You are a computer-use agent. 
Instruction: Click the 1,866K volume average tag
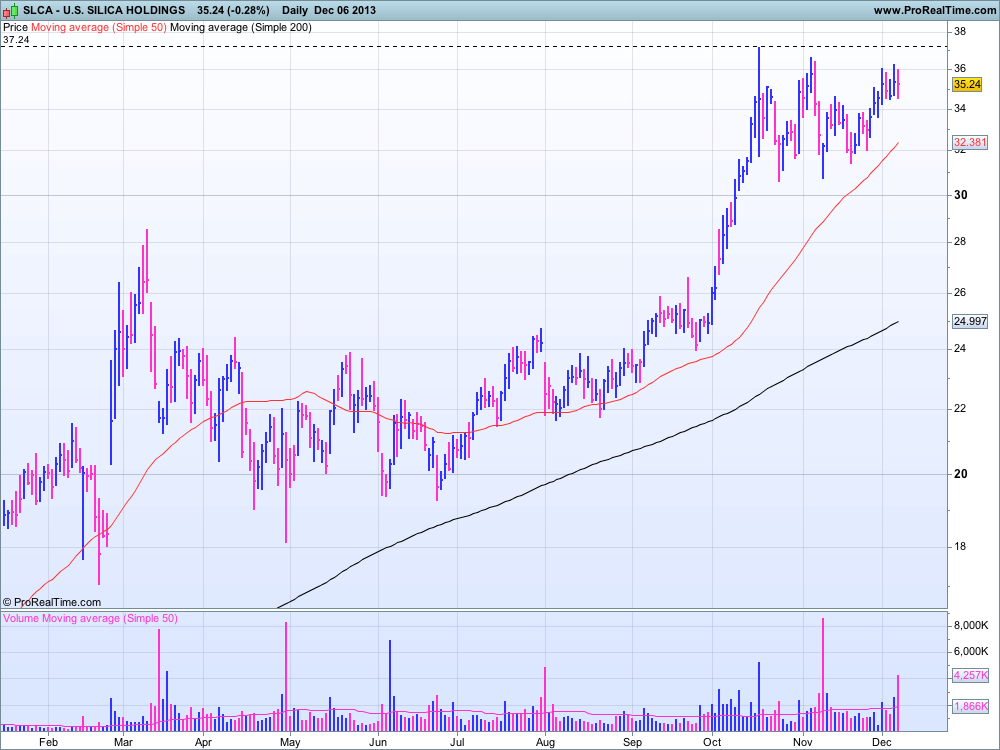click(x=970, y=706)
